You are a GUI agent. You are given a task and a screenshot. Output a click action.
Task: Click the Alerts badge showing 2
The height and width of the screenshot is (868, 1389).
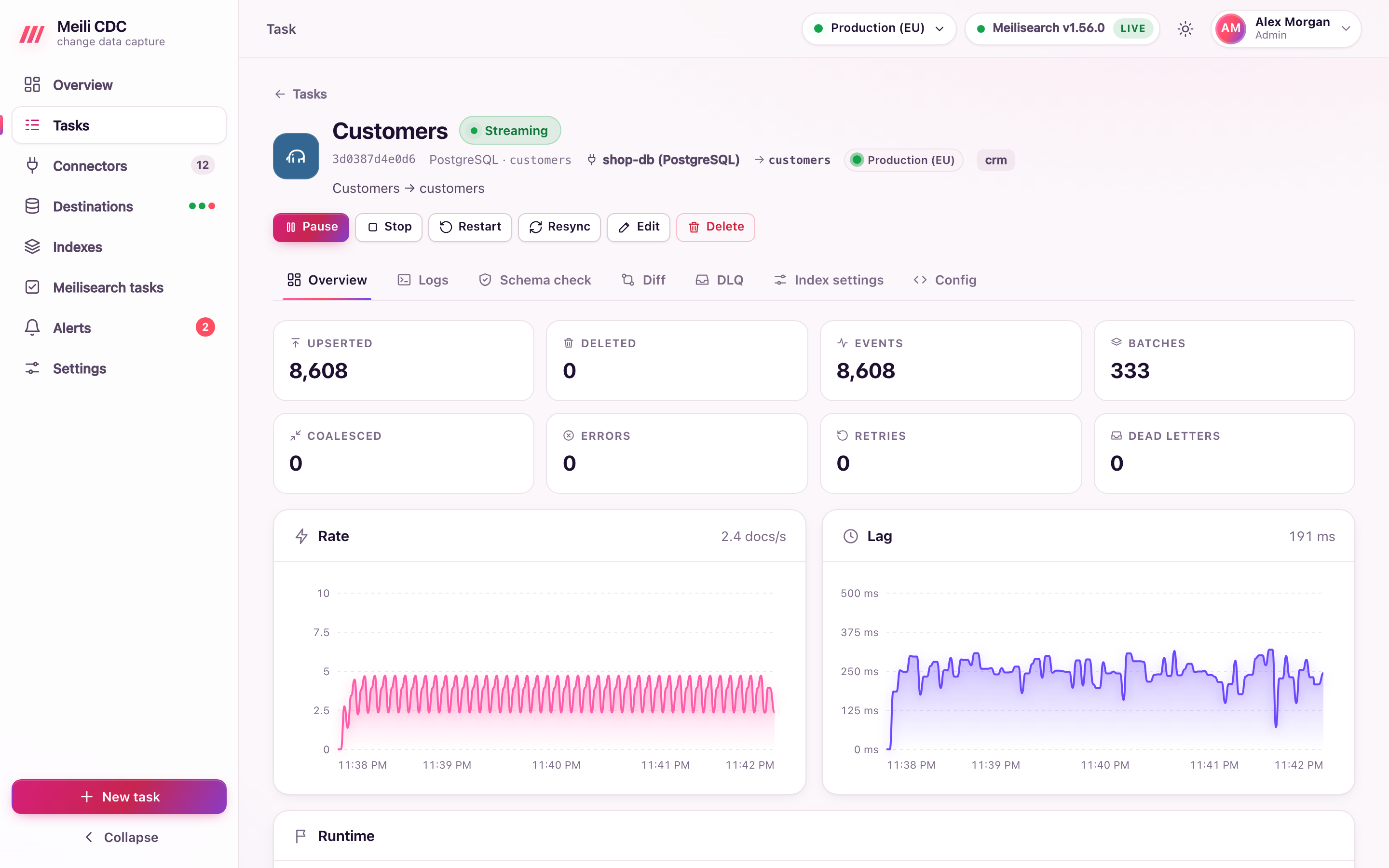click(205, 327)
